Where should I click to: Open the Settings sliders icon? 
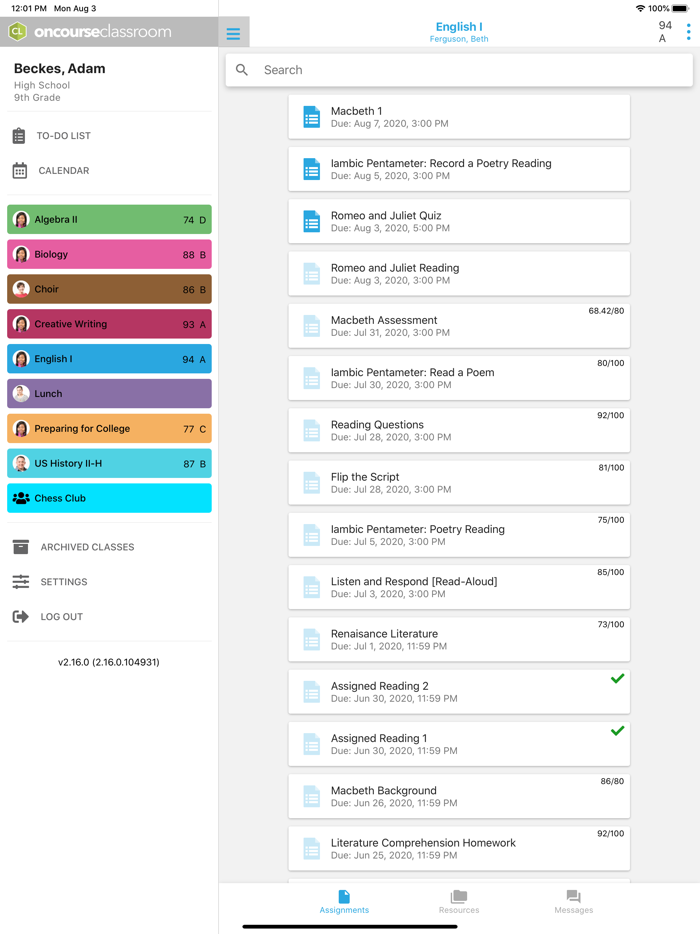[21, 582]
